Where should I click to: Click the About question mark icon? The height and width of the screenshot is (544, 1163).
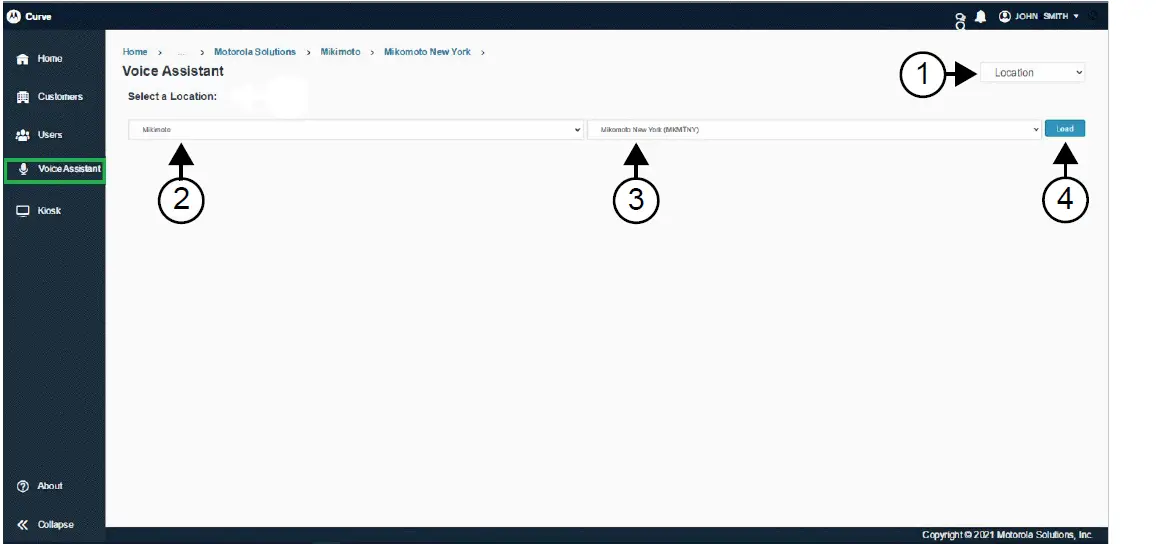point(22,486)
